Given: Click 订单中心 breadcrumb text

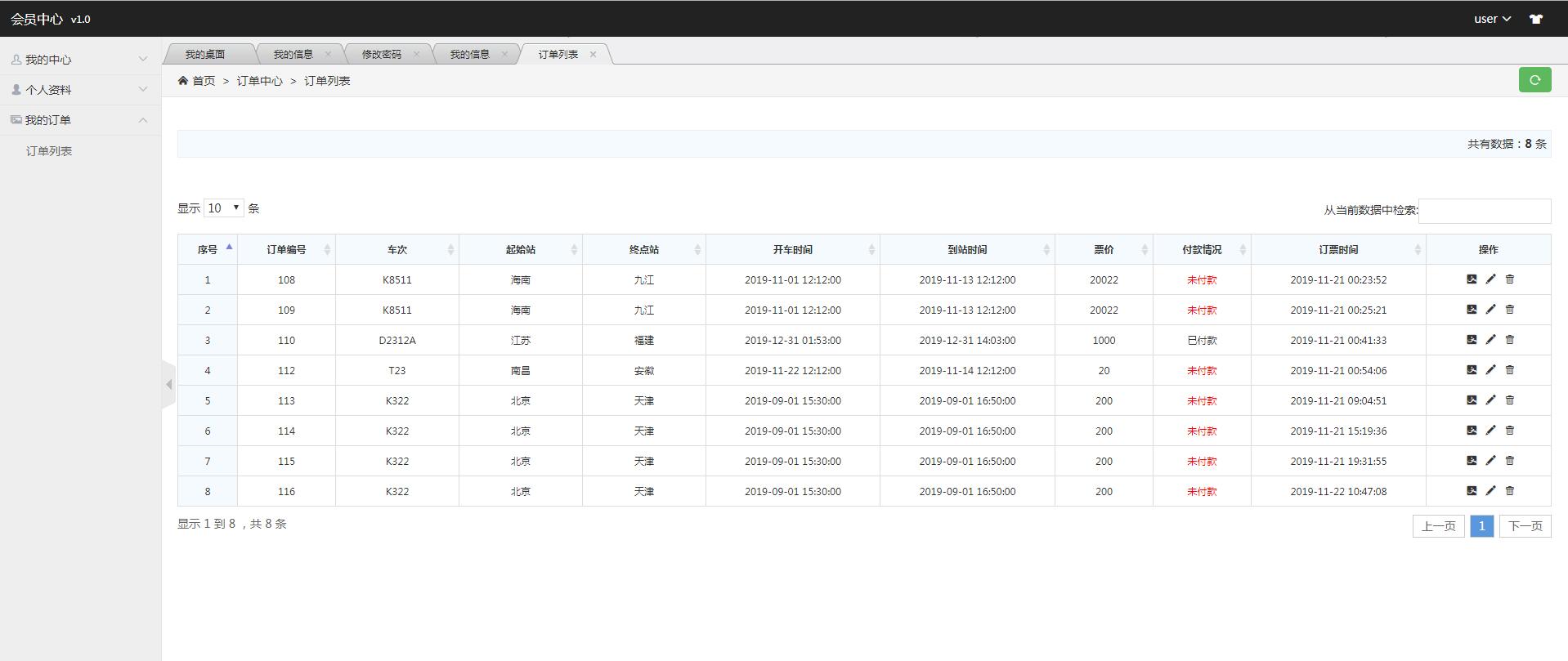Looking at the screenshot, I should point(260,81).
